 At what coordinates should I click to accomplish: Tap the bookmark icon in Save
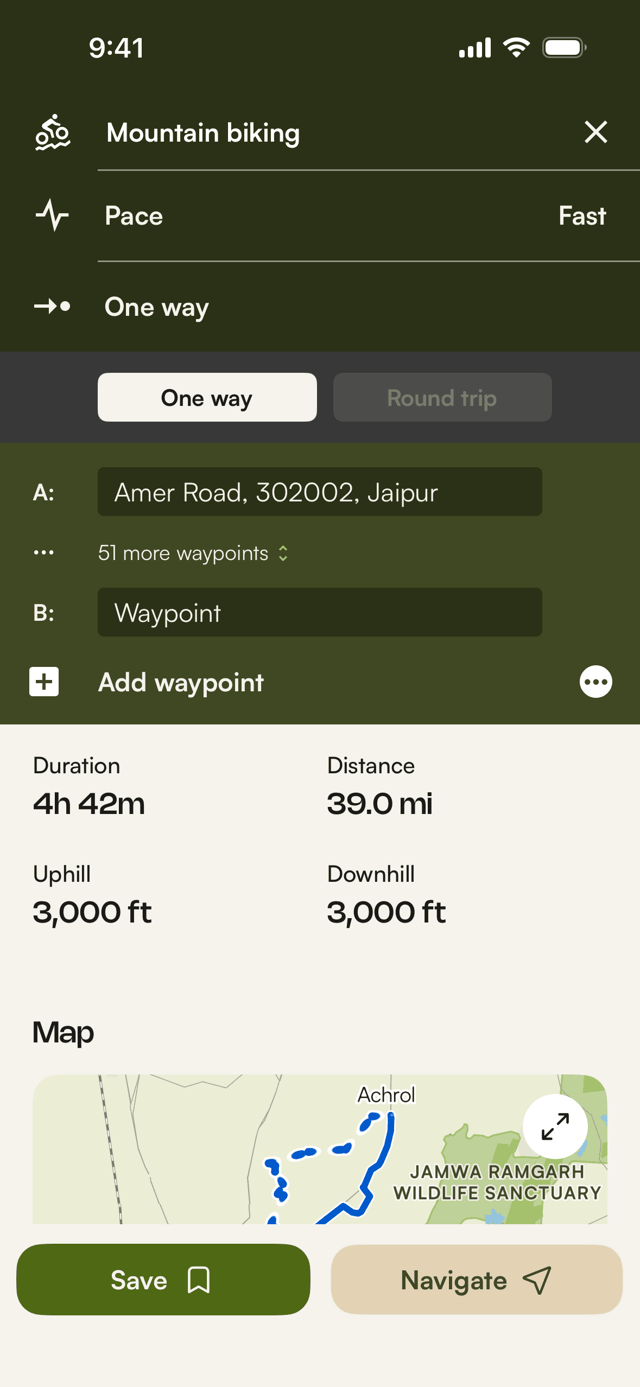coord(199,1280)
